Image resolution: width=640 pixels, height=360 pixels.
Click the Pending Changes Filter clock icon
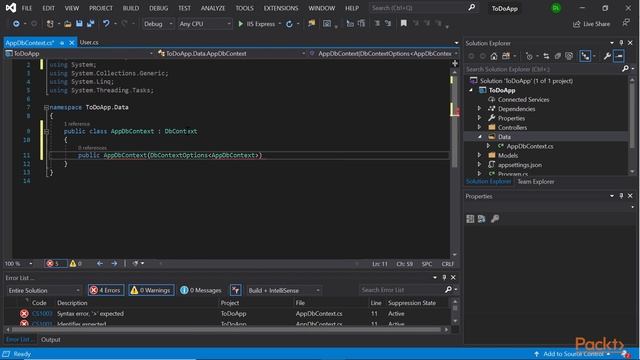[x=529, y=56]
